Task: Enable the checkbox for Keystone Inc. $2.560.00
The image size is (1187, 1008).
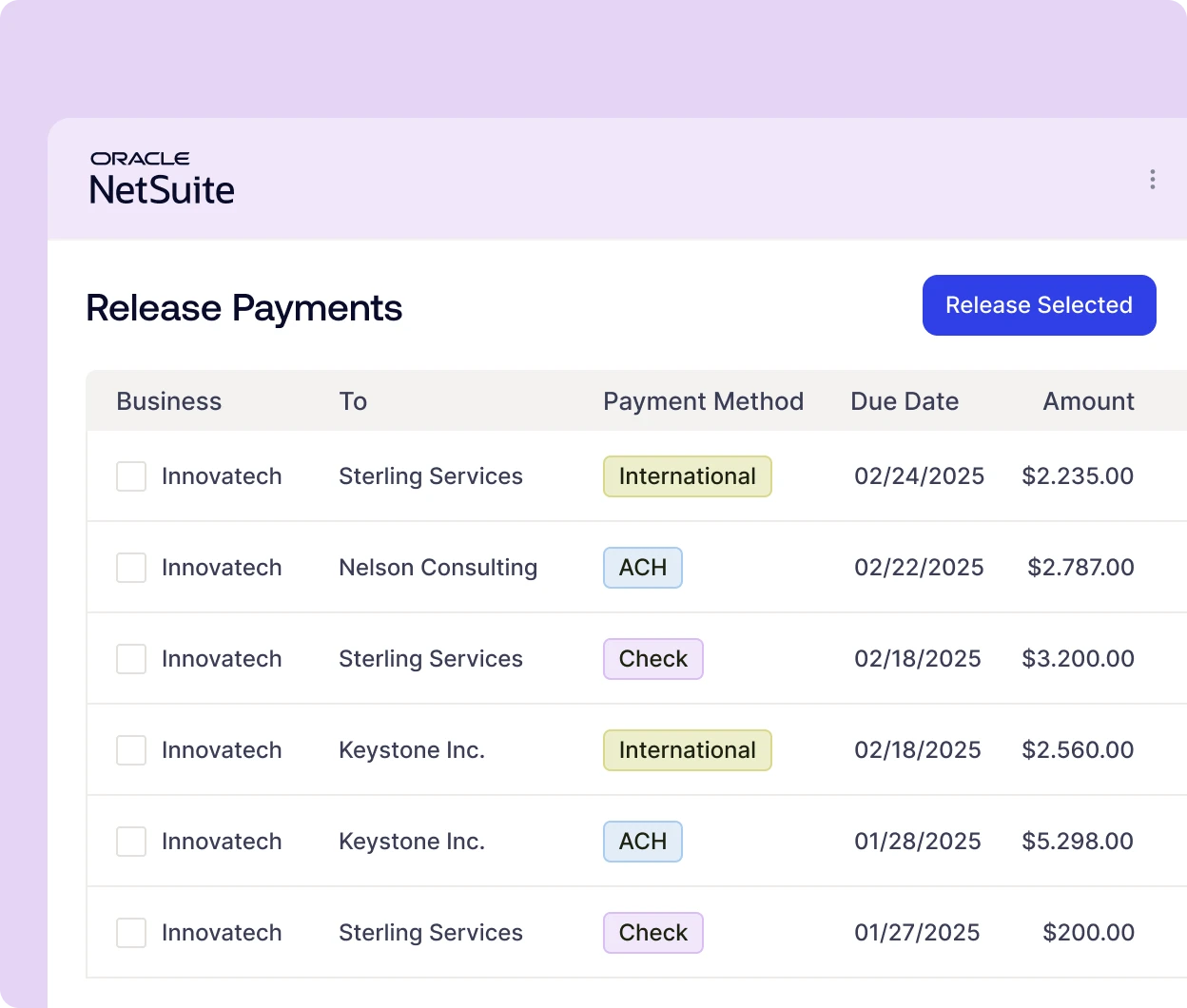Action: (131, 750)
